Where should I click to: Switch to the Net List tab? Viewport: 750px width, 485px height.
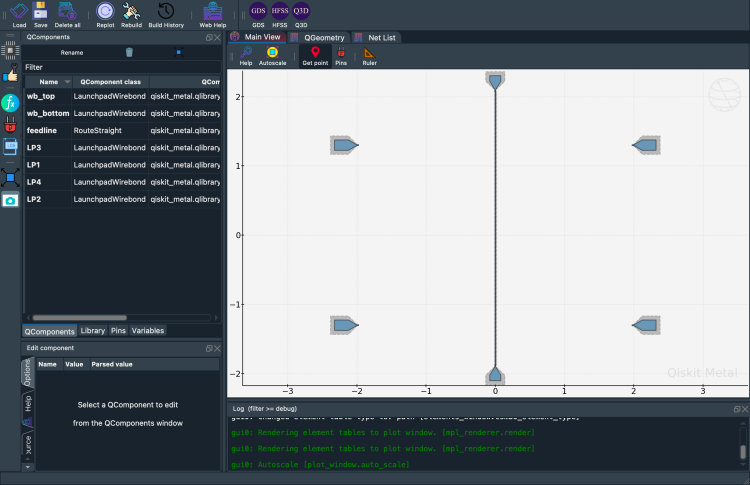(x=376, y=37)
